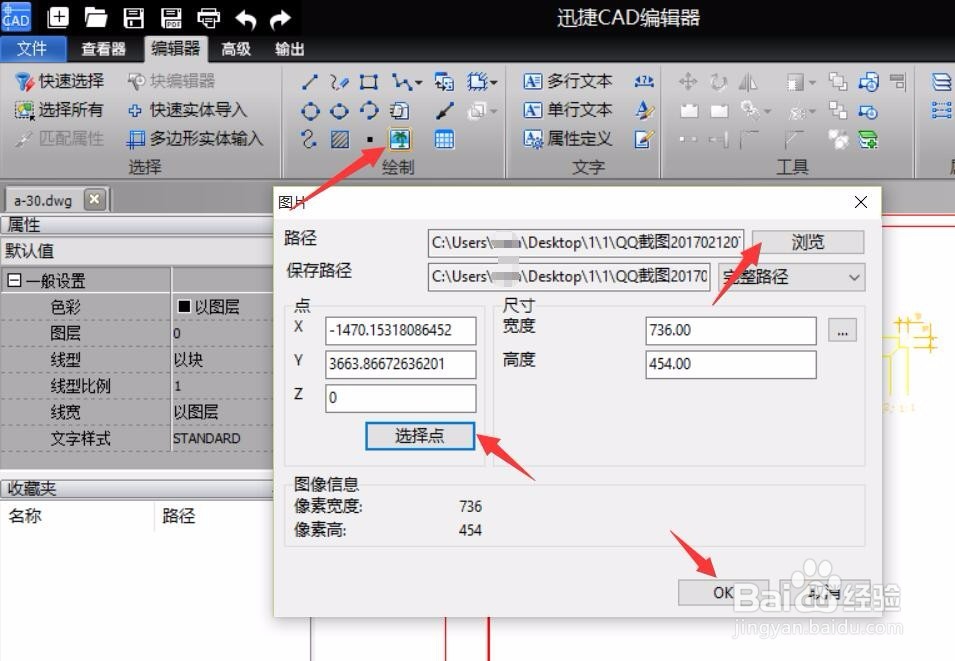Click Quick Entity Import (快速实体导入)

[186, 110]
